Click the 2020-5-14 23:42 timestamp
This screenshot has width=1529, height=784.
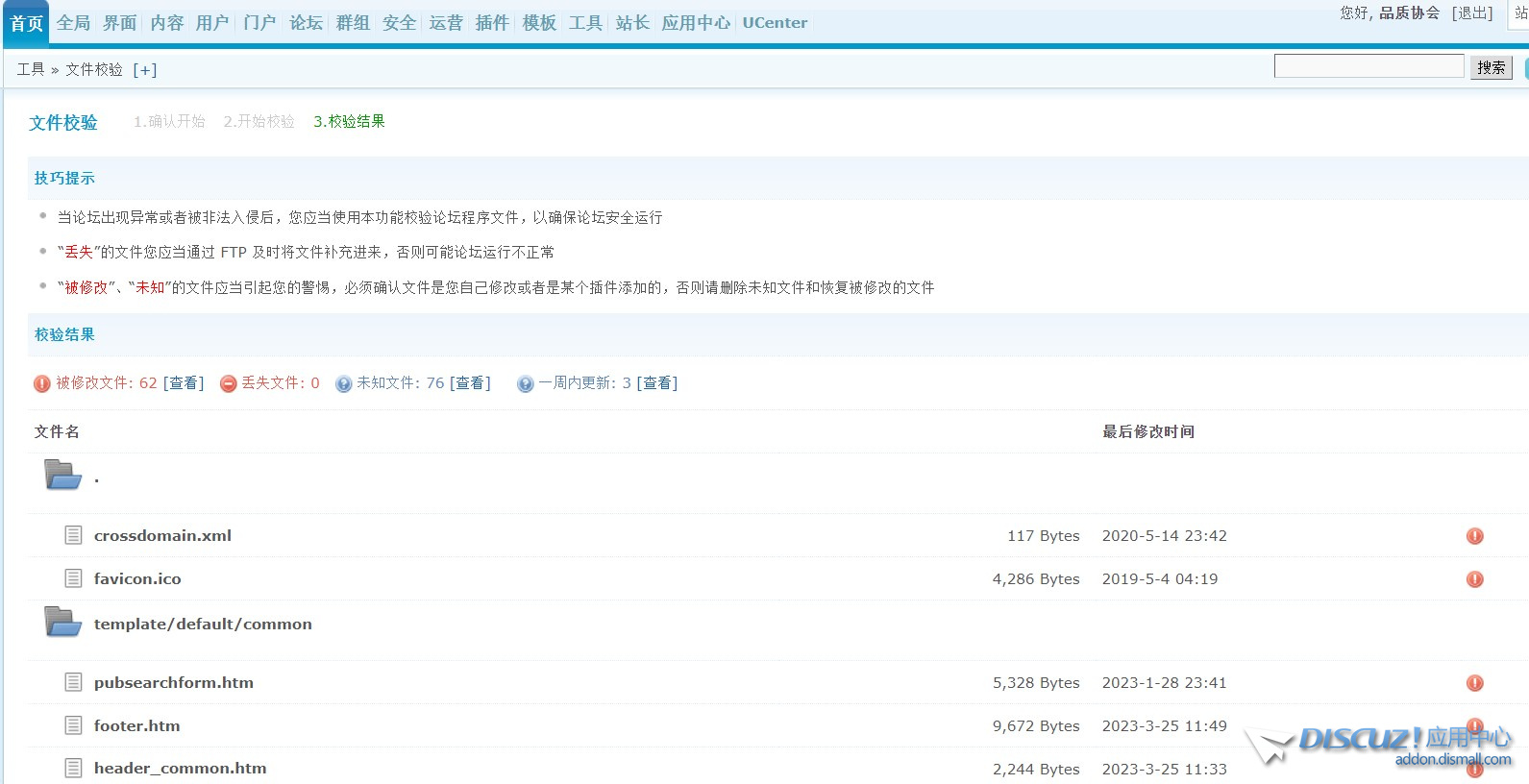coord(1164,536)
